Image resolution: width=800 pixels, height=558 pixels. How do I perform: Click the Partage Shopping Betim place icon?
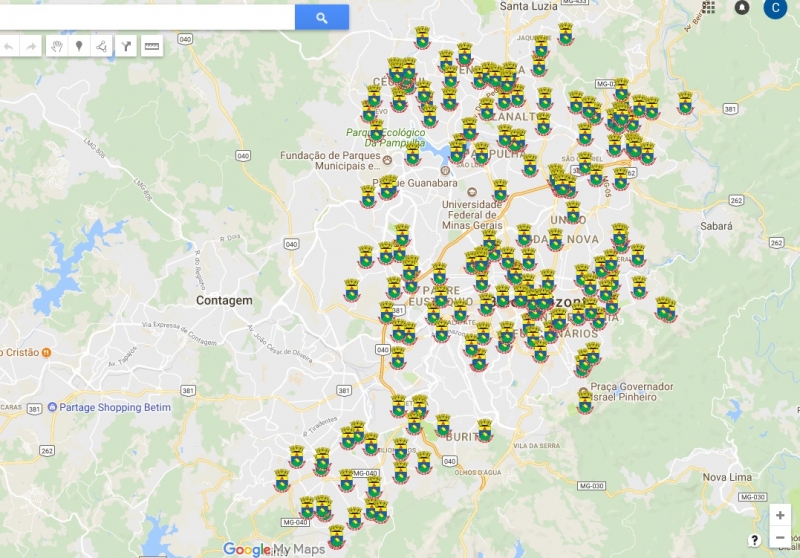[52, 407]
